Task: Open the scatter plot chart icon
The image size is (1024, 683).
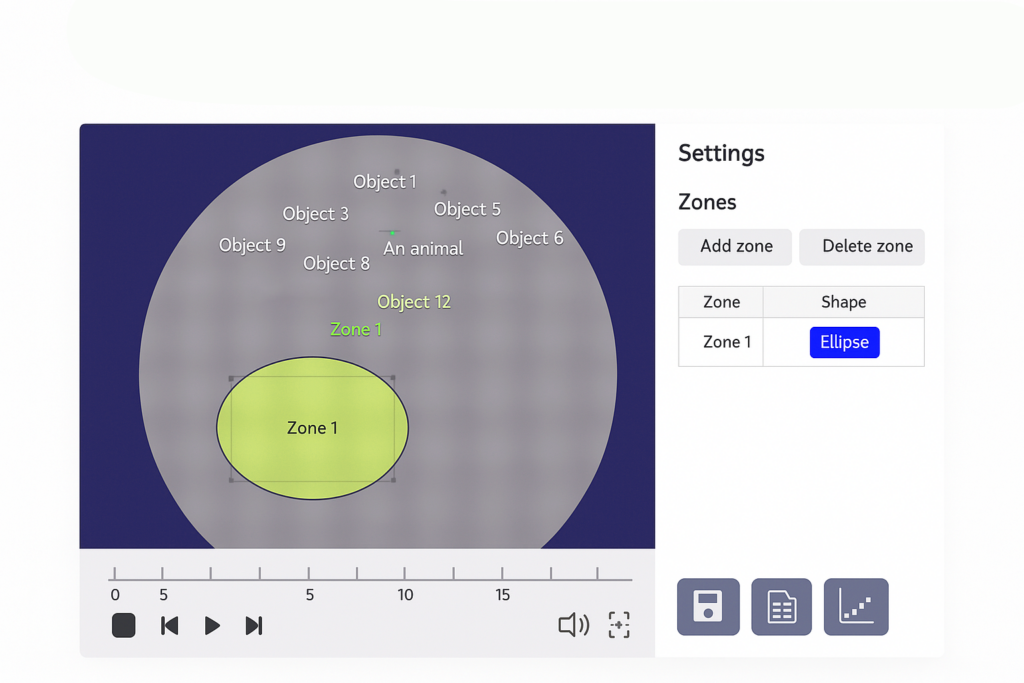Action: pos(856,607)
